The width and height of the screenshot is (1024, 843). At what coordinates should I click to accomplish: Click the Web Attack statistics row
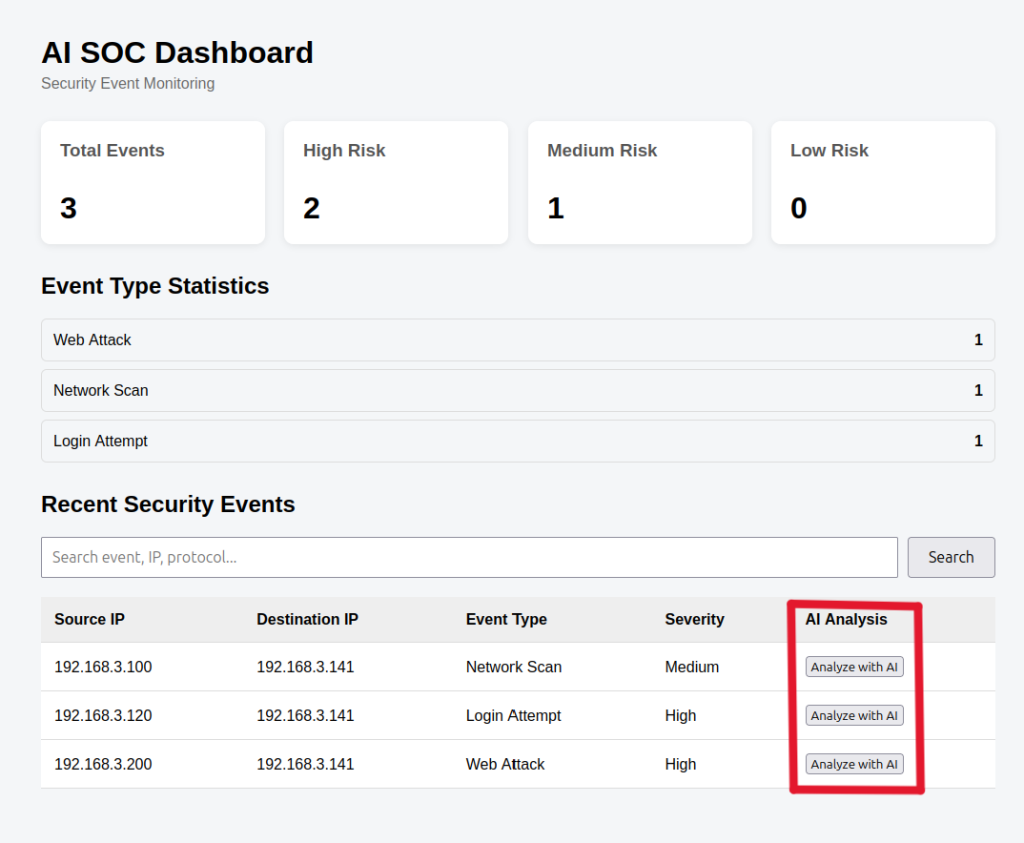(518, 340)
